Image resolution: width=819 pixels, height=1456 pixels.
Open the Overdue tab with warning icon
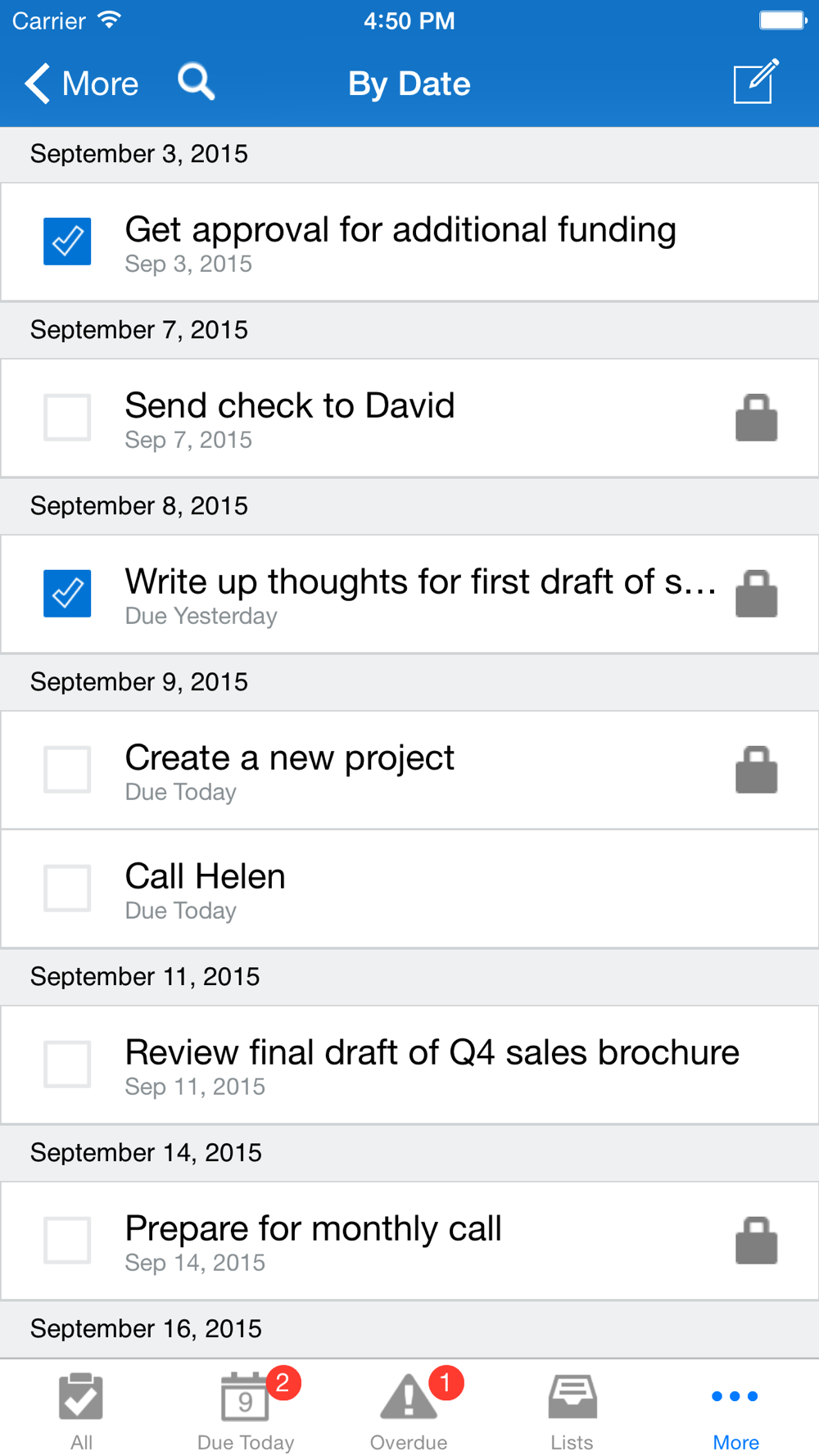coord(409,1410)
